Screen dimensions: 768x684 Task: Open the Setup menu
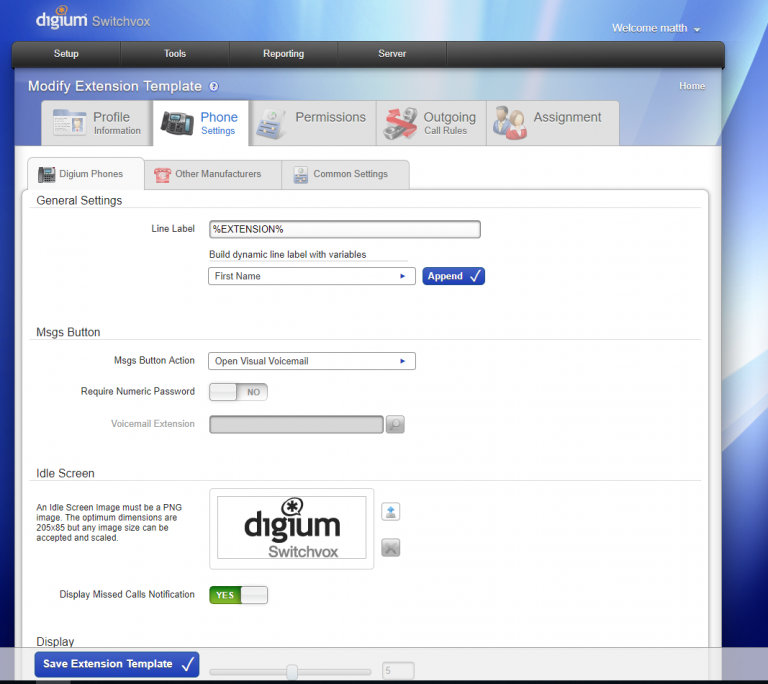[66, 54]
